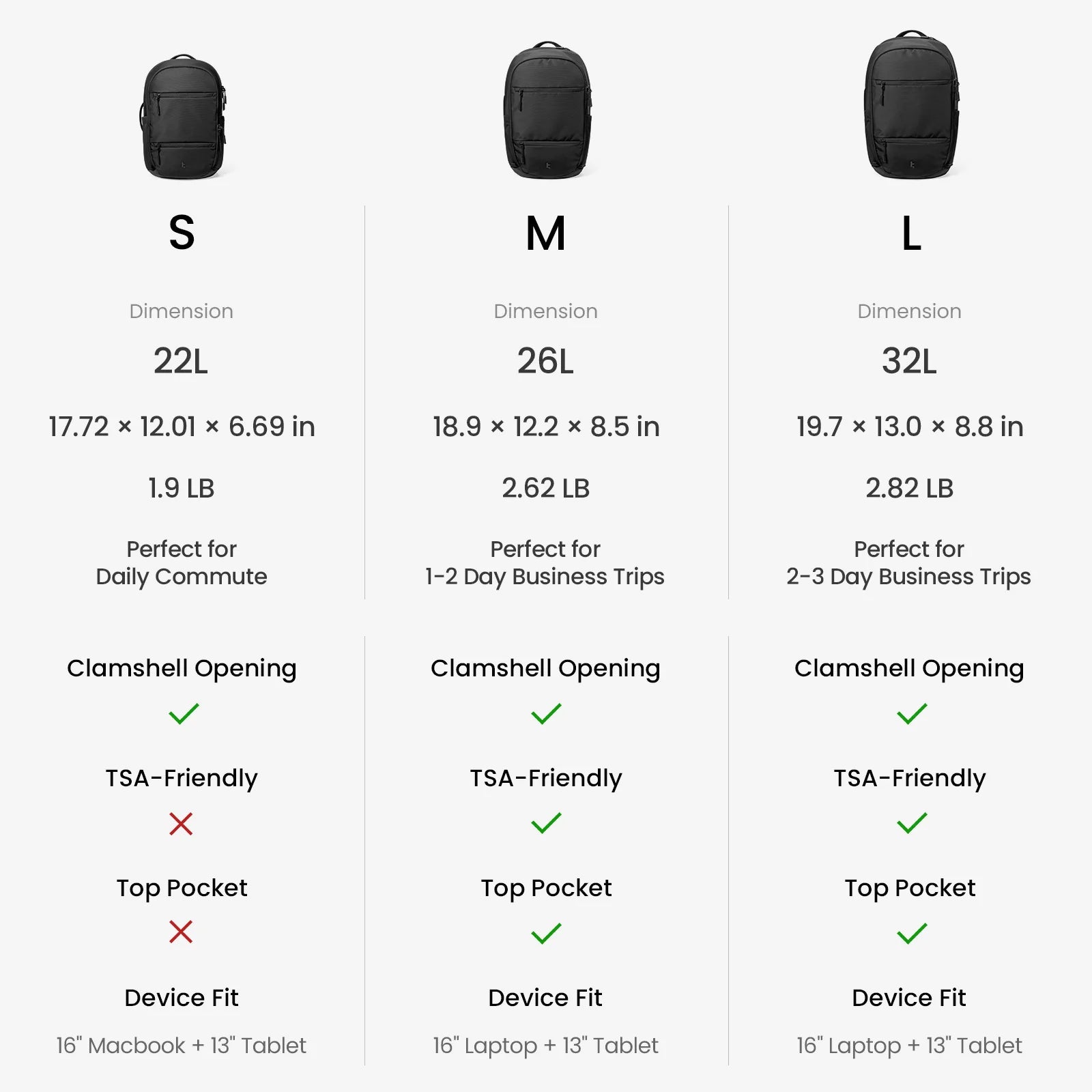
Task: Click the green checkmark under L Top Pocket
Action: pos(912,933)
